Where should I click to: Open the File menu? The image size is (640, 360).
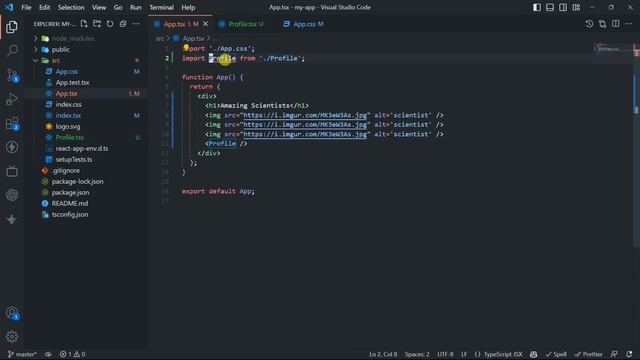[x=26, y=7]
